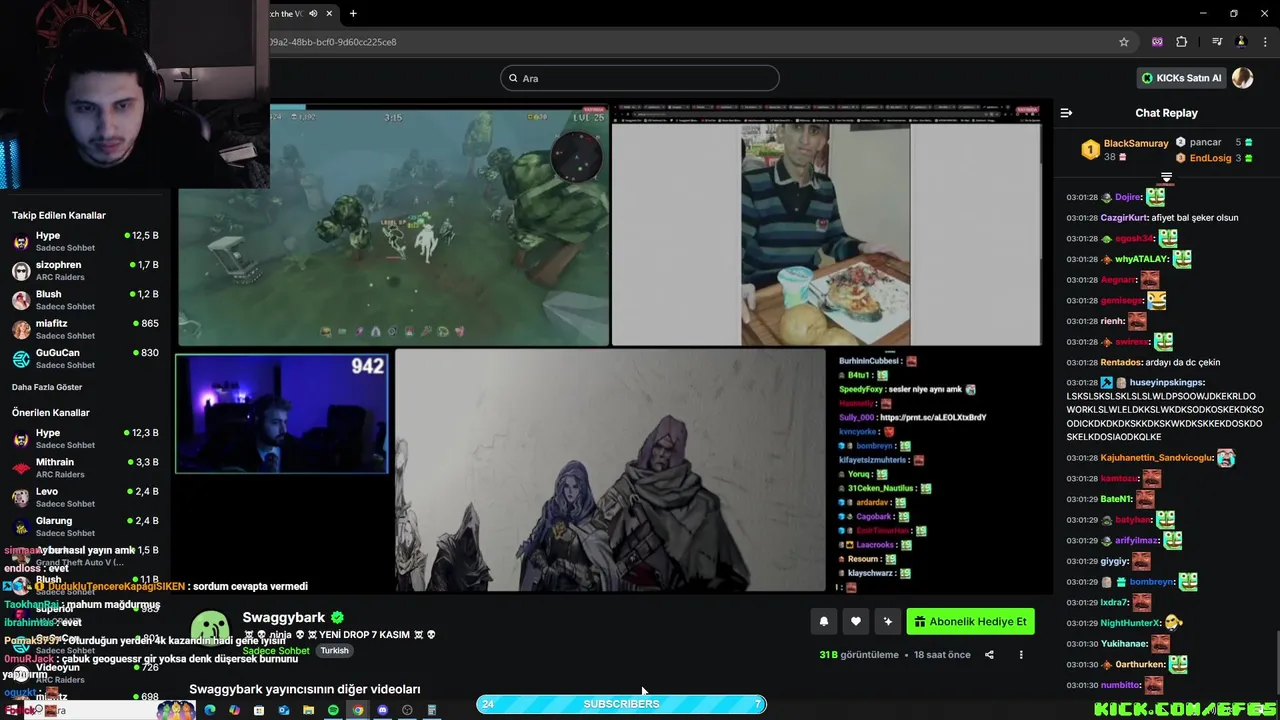Open the Glarung recommended channel
Viewport: 1280px width, 720px height.
85,526
